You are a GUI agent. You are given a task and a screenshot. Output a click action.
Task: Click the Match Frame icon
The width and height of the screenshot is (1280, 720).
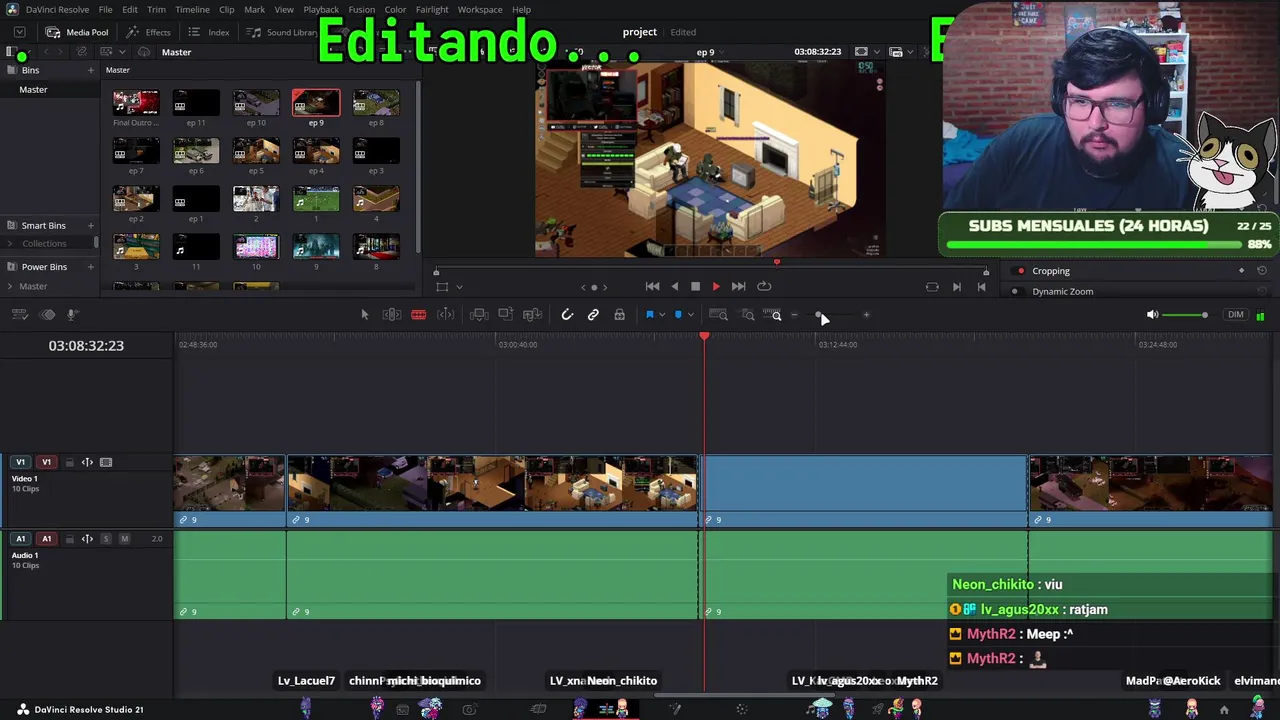(x=932, y=287)
